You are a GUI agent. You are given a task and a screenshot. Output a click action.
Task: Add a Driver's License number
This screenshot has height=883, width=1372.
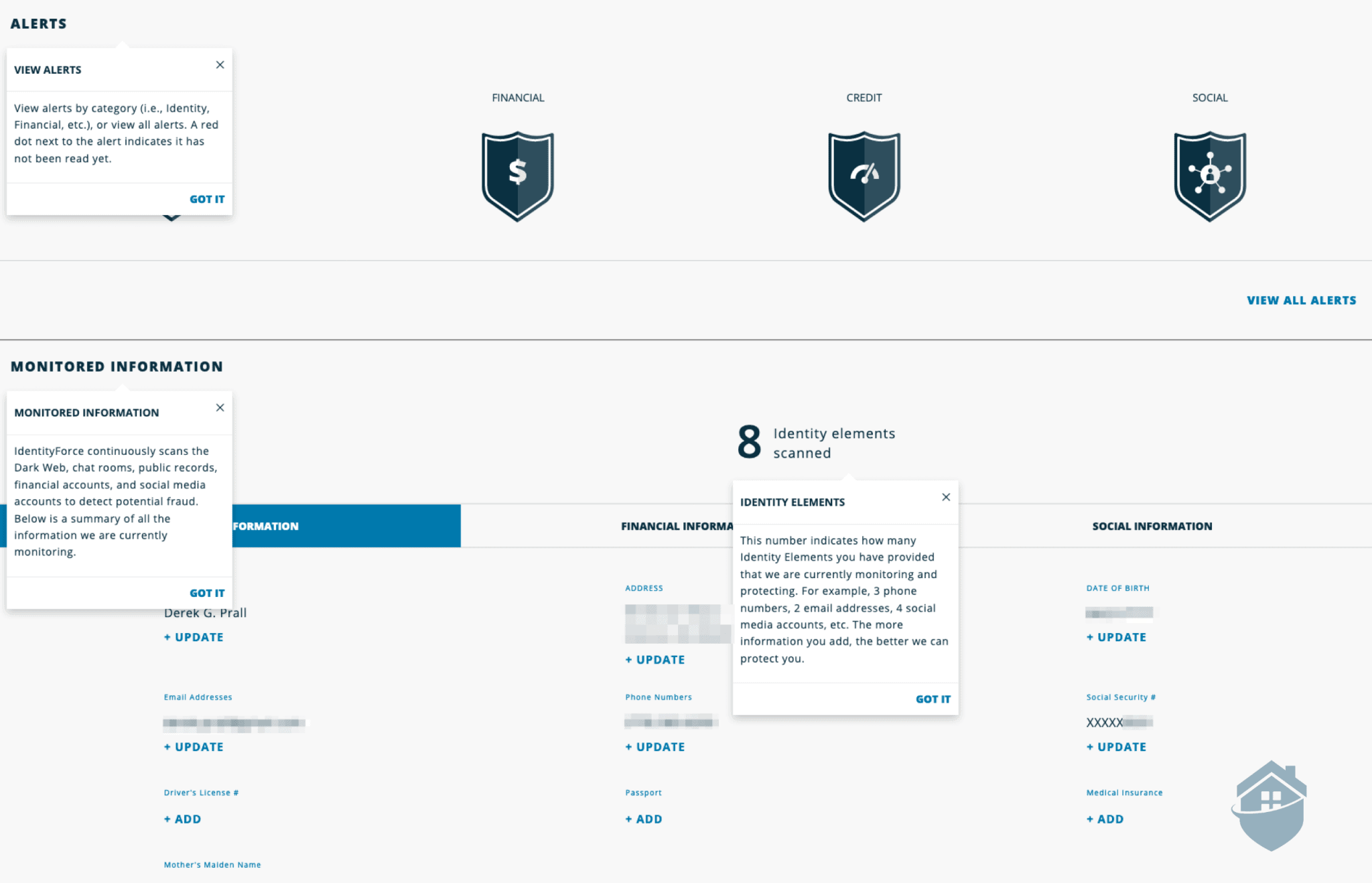pos(182,819)
